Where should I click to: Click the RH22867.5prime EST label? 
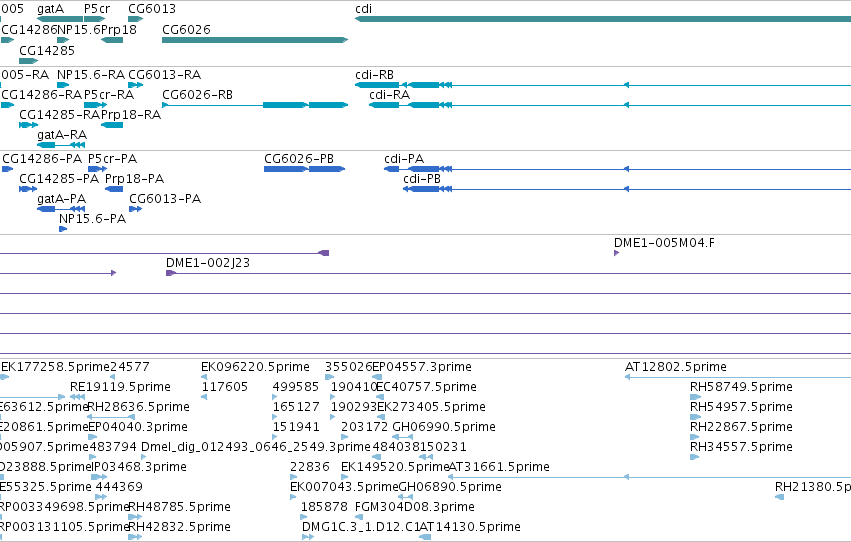point(741,427)
